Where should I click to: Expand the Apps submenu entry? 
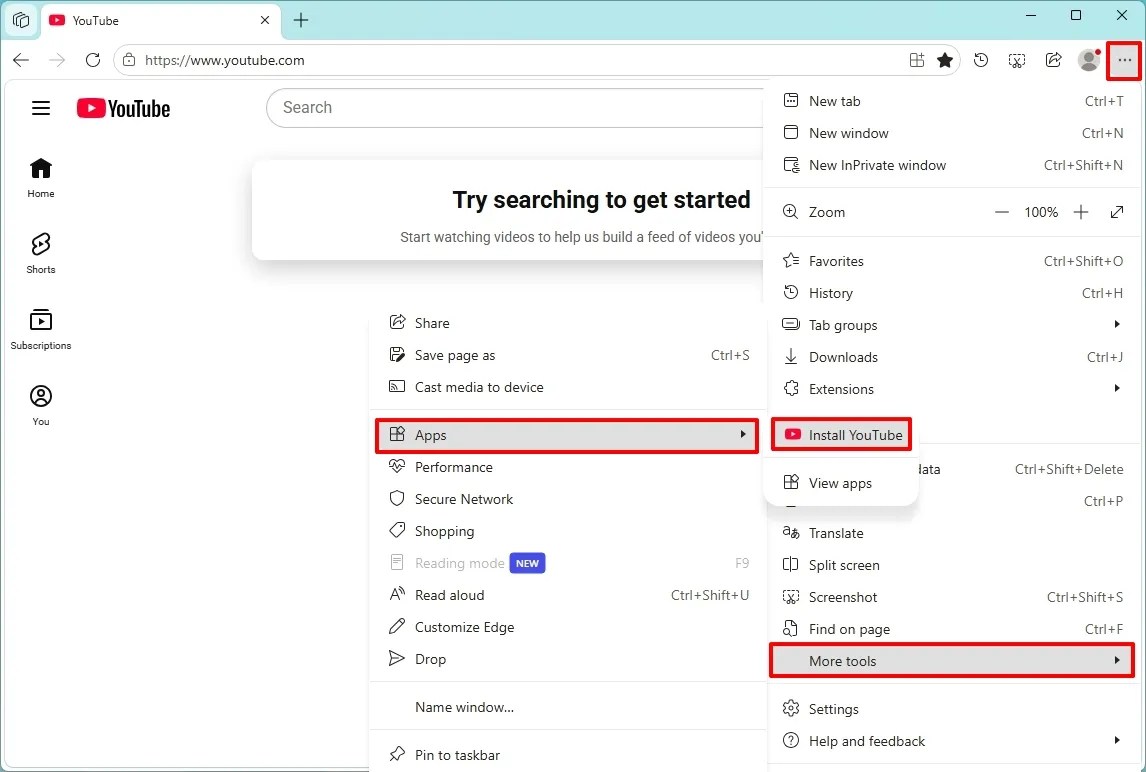tap(567, 435)
